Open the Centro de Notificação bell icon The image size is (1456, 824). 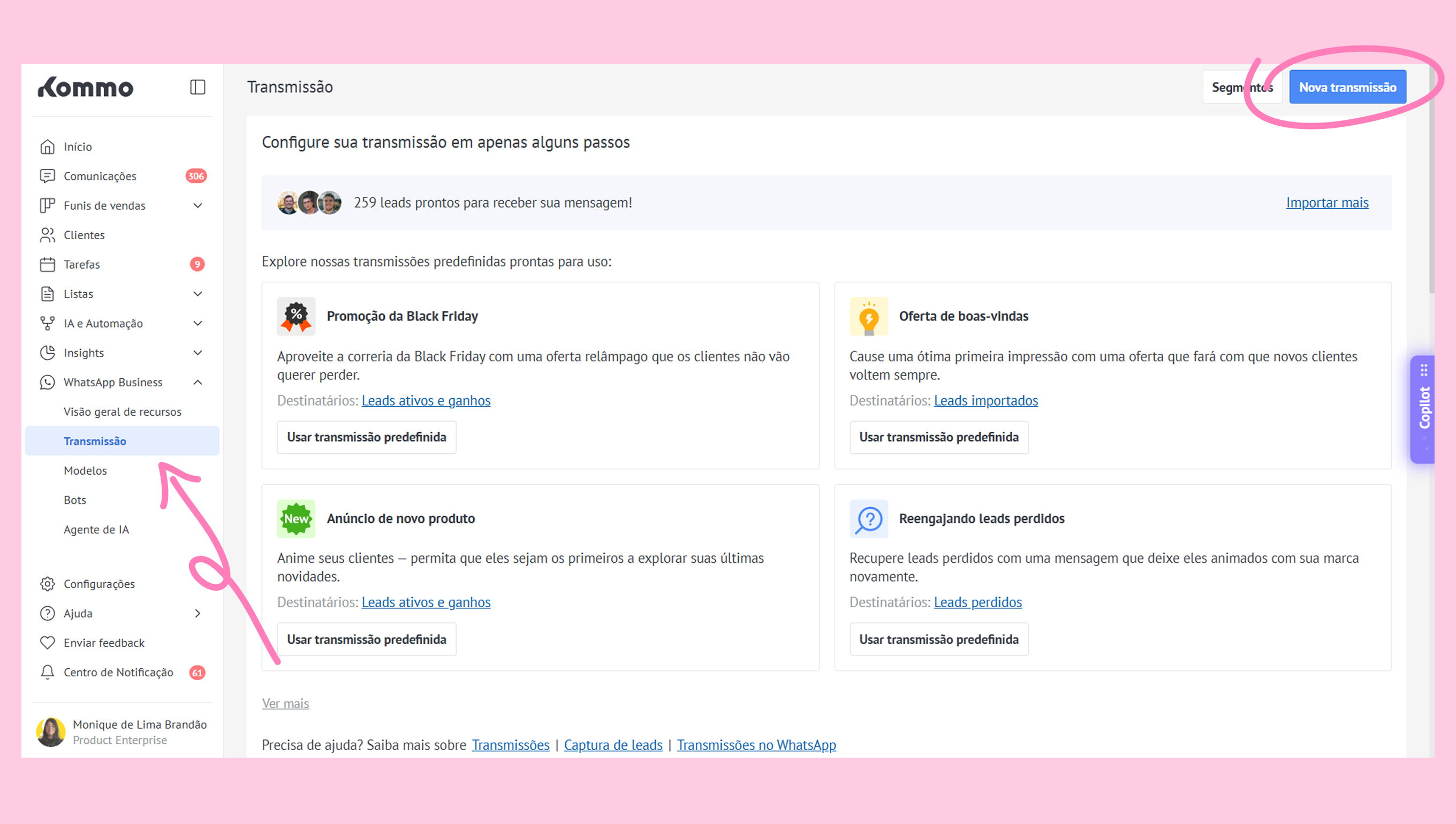tap(48, 672)
